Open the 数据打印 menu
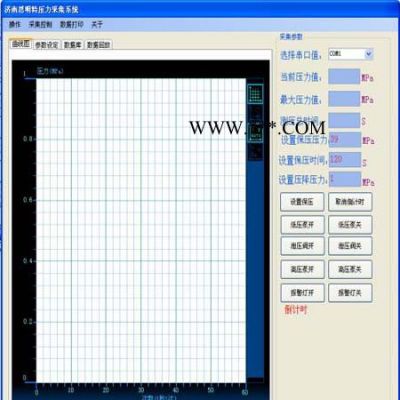This screenshot has width=400, height=400. (x=71, y=24)
